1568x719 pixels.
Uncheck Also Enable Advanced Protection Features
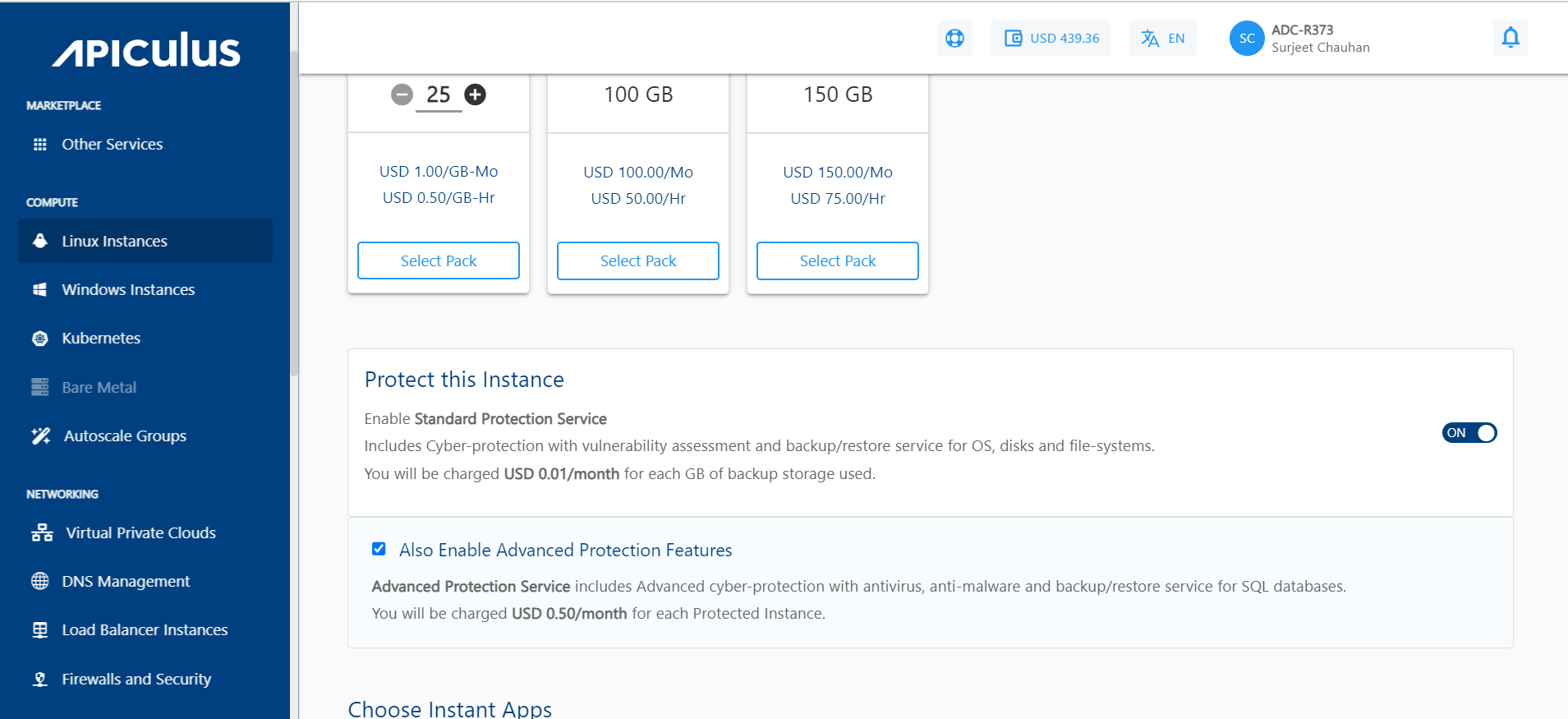[x=379, y=549]
